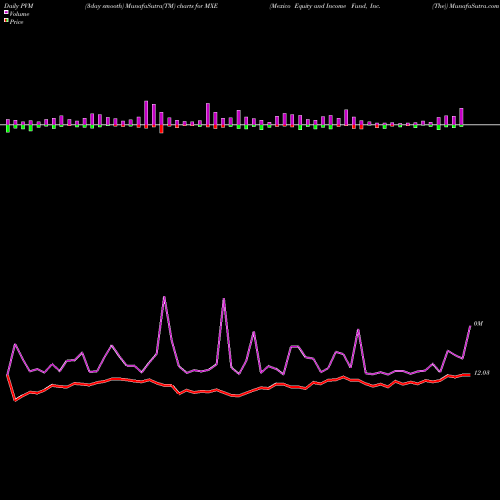Click the 'Volume' legend label
This screenshot has height=500, width=500.
pyautogui.click(x=19, y=14)
